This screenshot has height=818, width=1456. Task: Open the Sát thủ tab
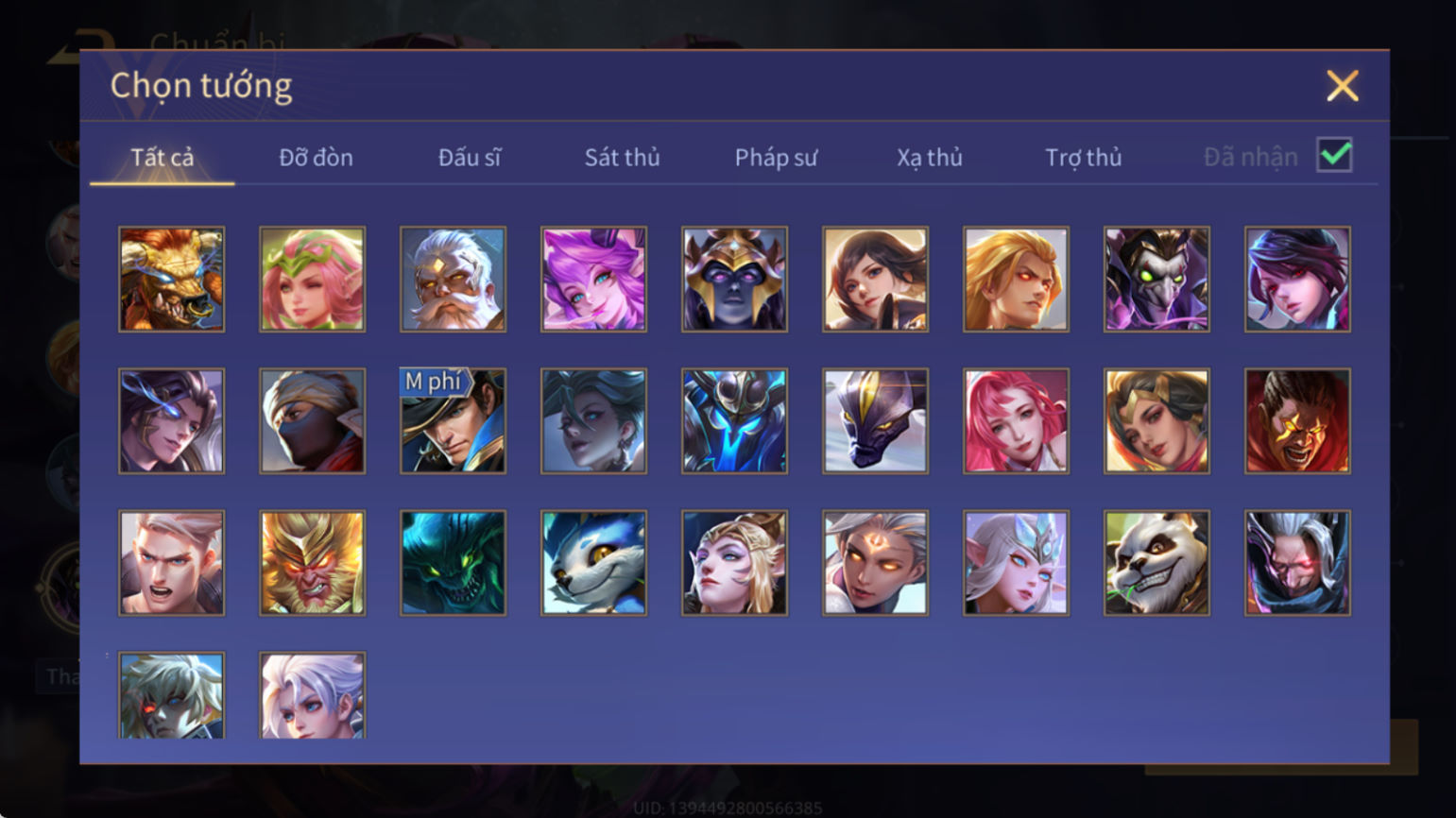[622, 158]
